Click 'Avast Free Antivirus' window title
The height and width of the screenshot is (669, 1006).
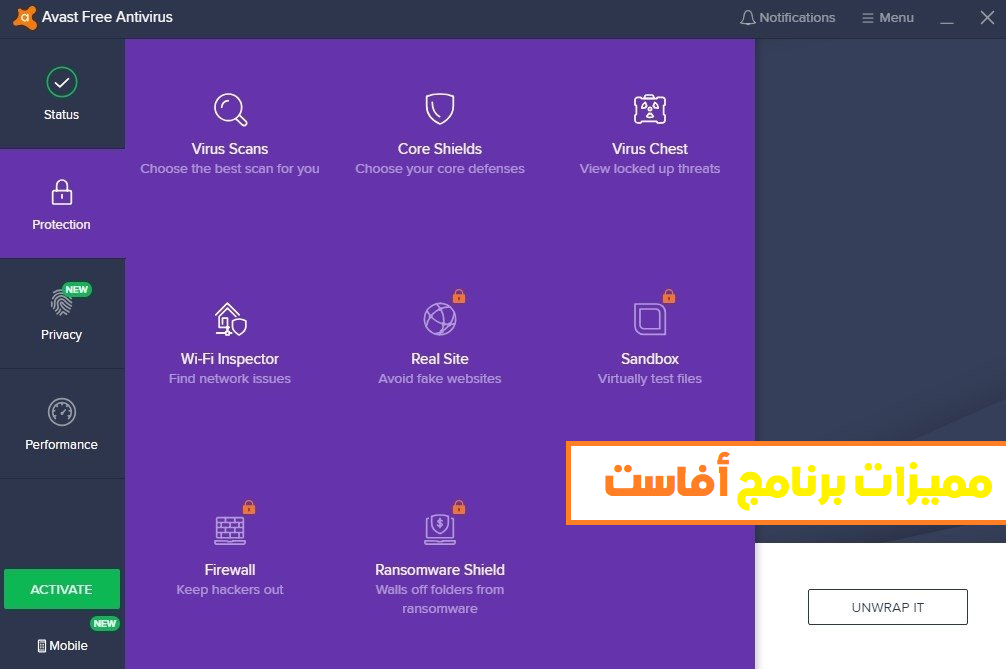coord(107,17)
